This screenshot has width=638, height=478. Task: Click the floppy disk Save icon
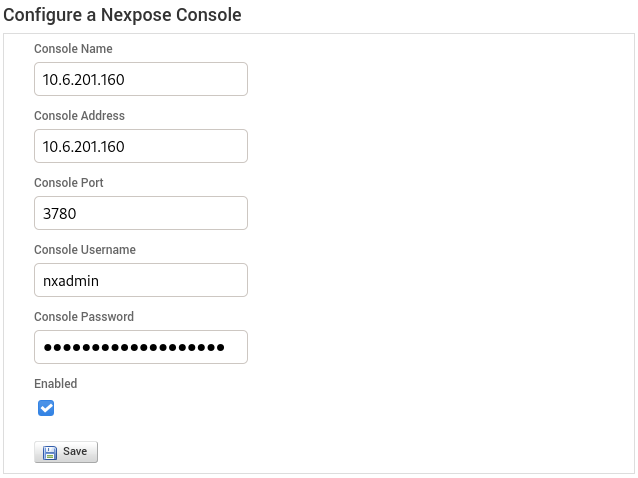point(50,452)
